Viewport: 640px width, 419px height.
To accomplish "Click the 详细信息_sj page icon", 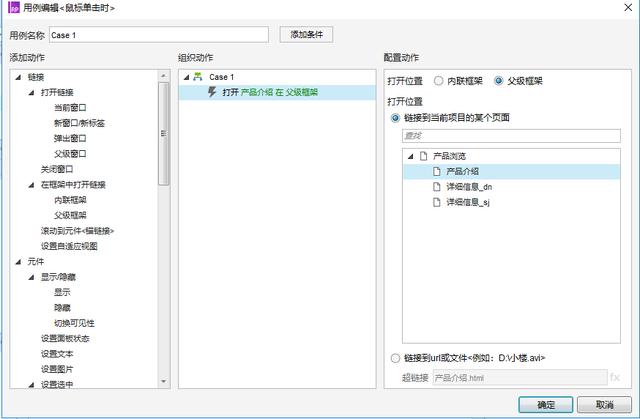I will click(437, 202).
